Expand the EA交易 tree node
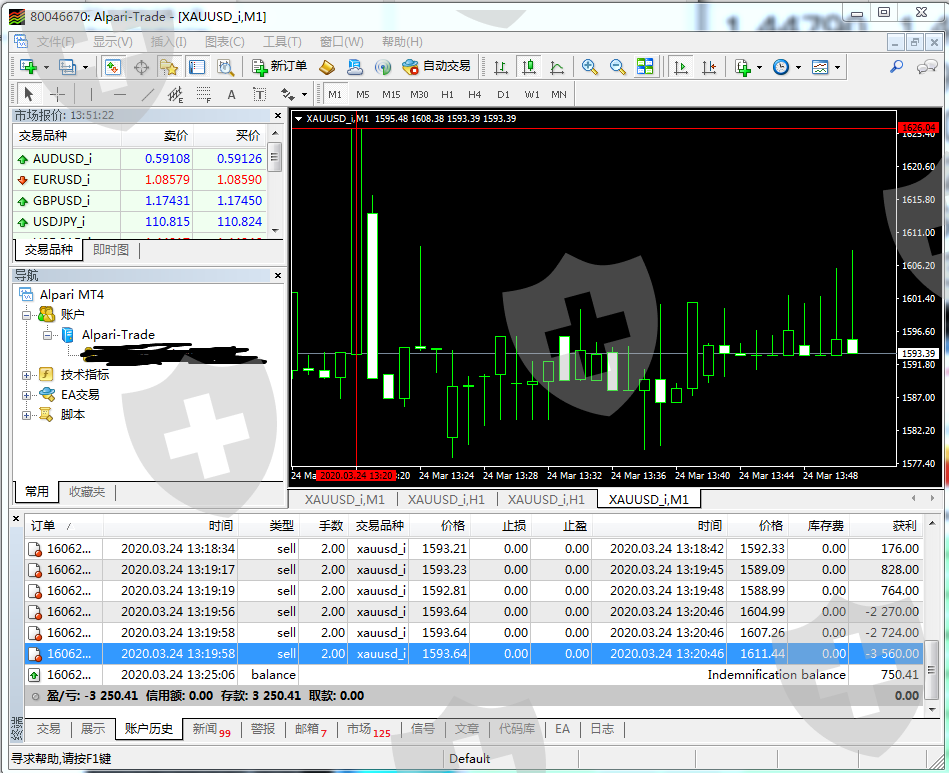 pos(26,395)
